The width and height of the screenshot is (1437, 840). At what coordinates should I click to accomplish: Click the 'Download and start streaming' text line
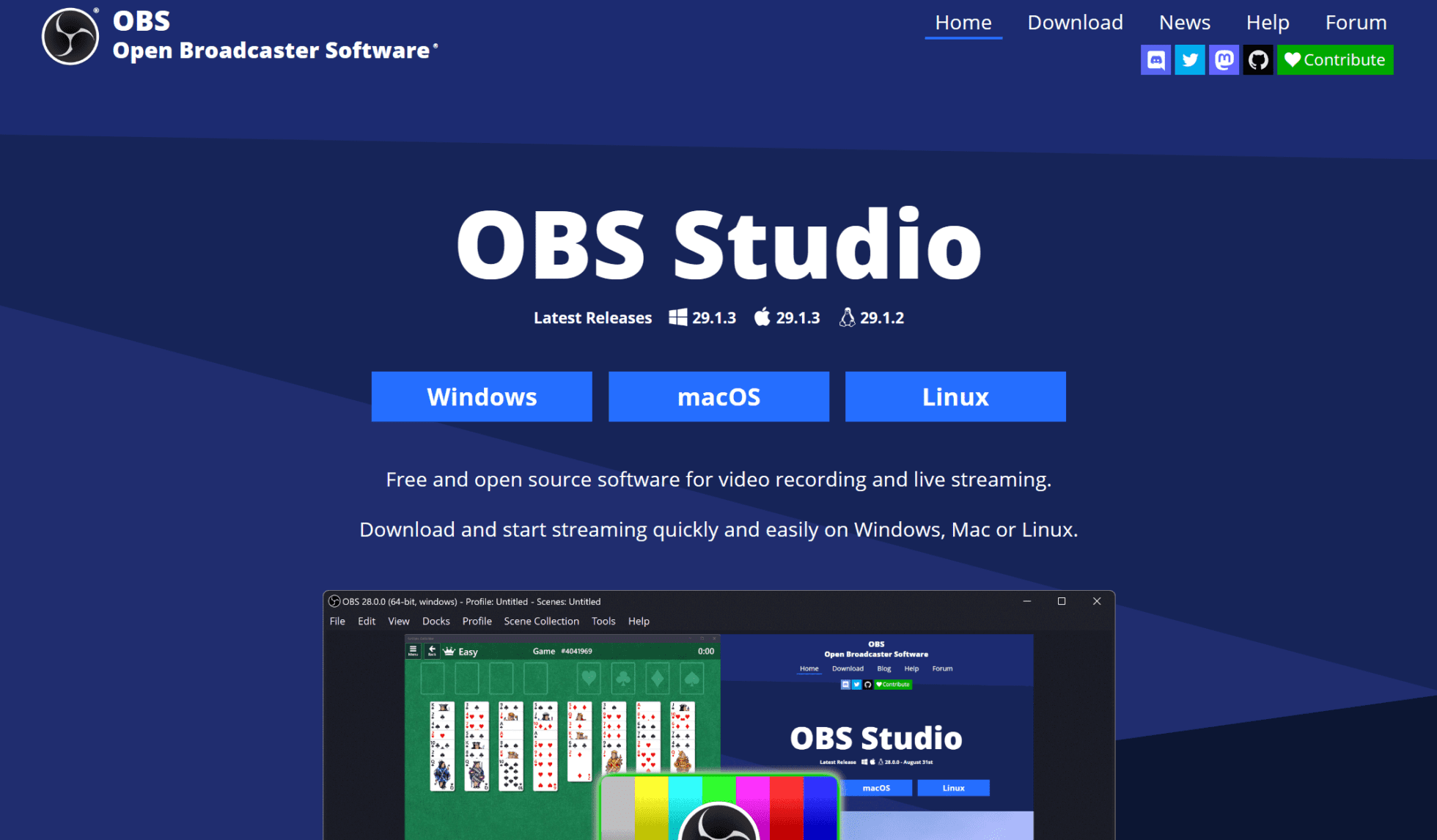(x=718, y=529)
